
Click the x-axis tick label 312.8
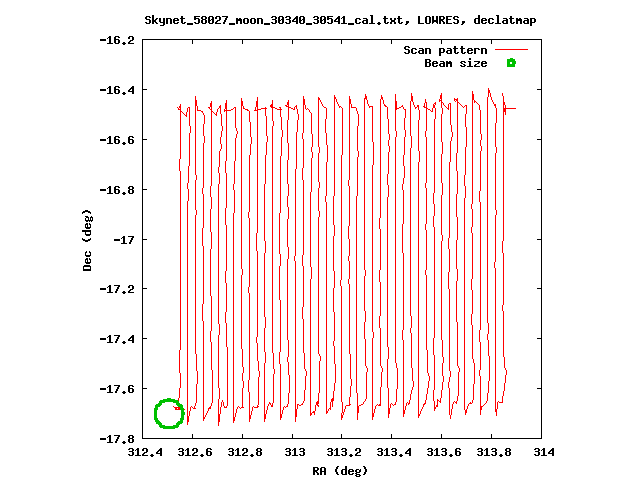[245, 452]
